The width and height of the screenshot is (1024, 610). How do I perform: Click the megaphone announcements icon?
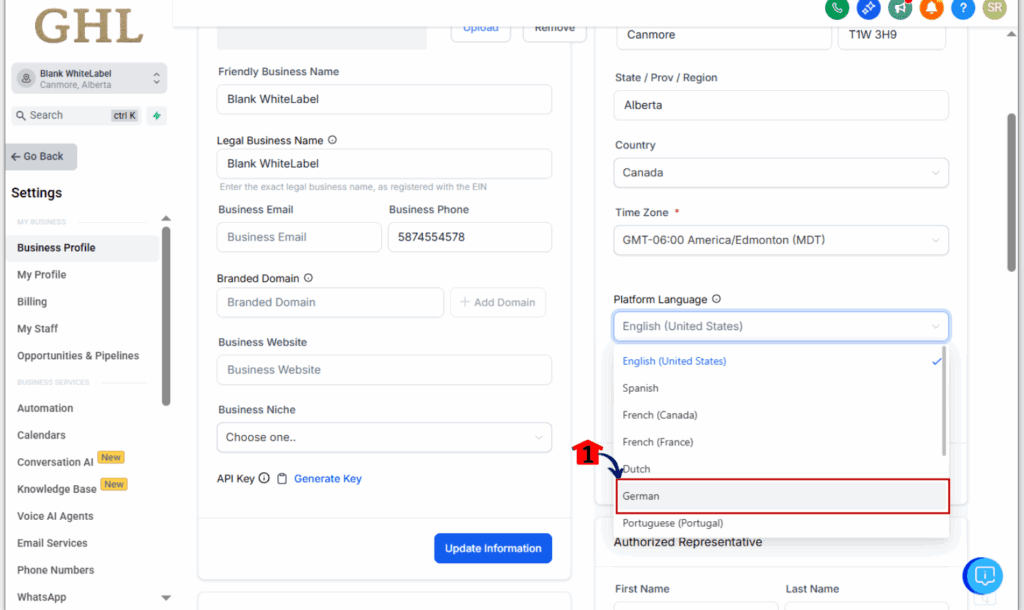click(x=900, y=8)
